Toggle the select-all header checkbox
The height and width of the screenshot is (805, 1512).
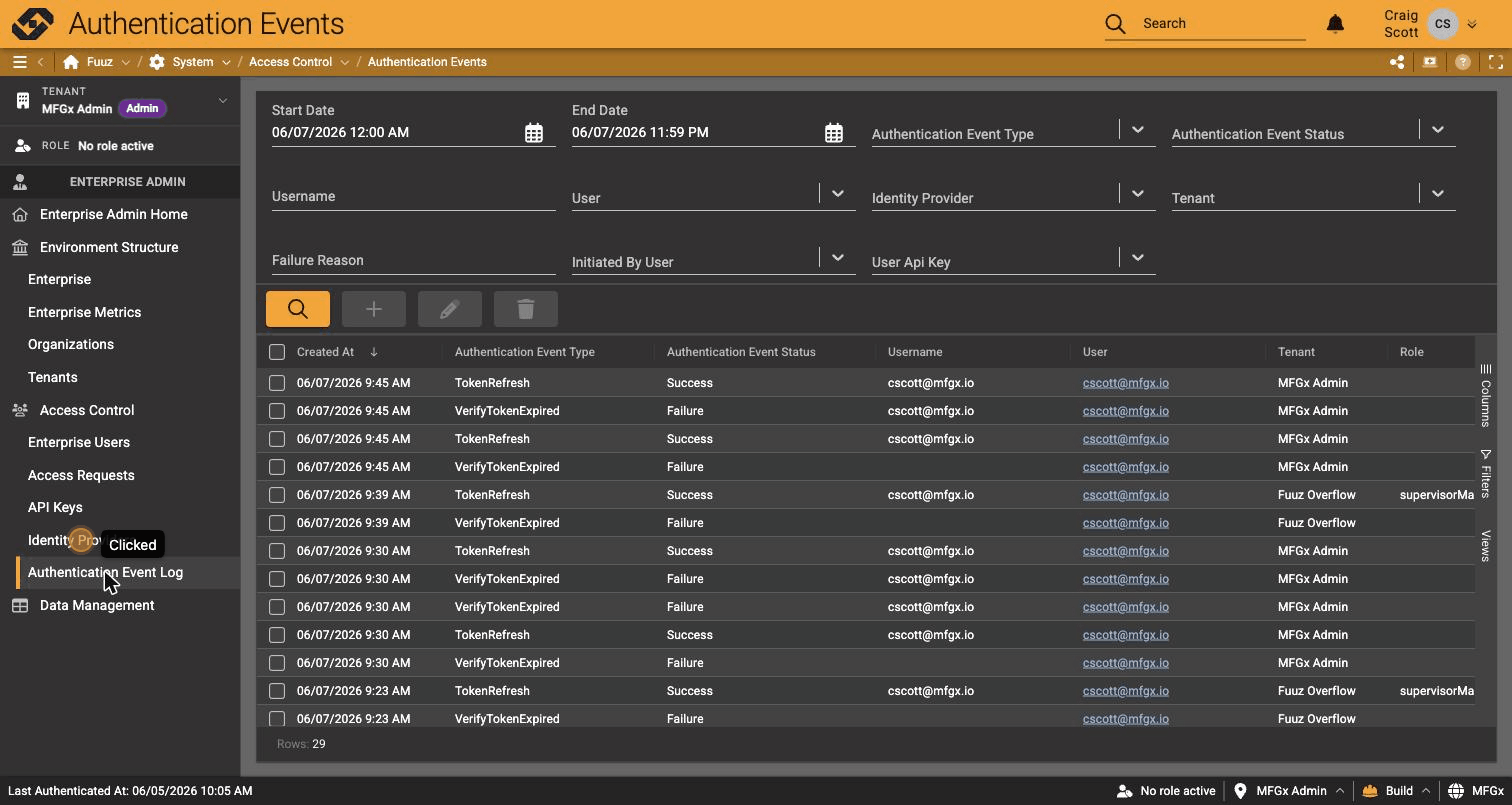tap(277, 352)
